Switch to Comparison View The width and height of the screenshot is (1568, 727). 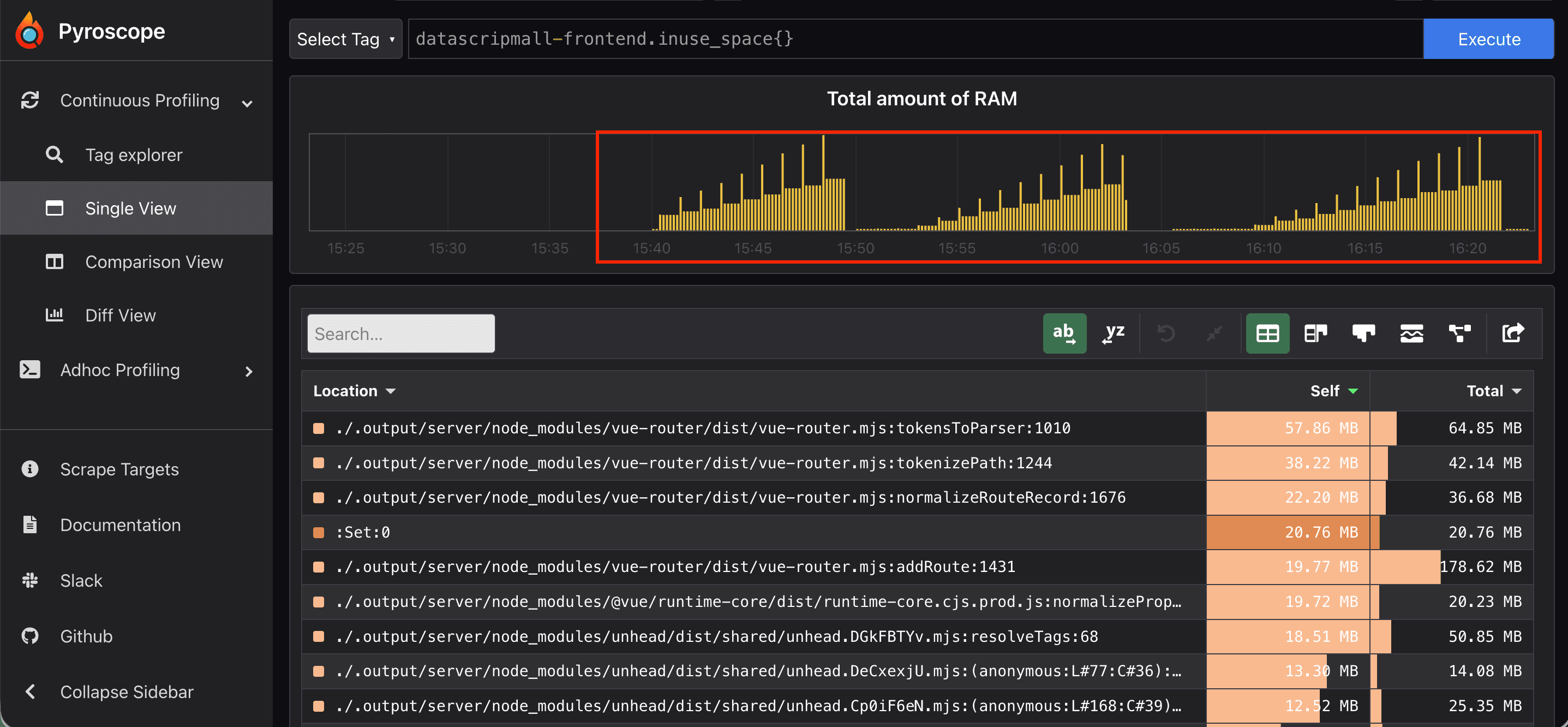(x=154, y=262)
